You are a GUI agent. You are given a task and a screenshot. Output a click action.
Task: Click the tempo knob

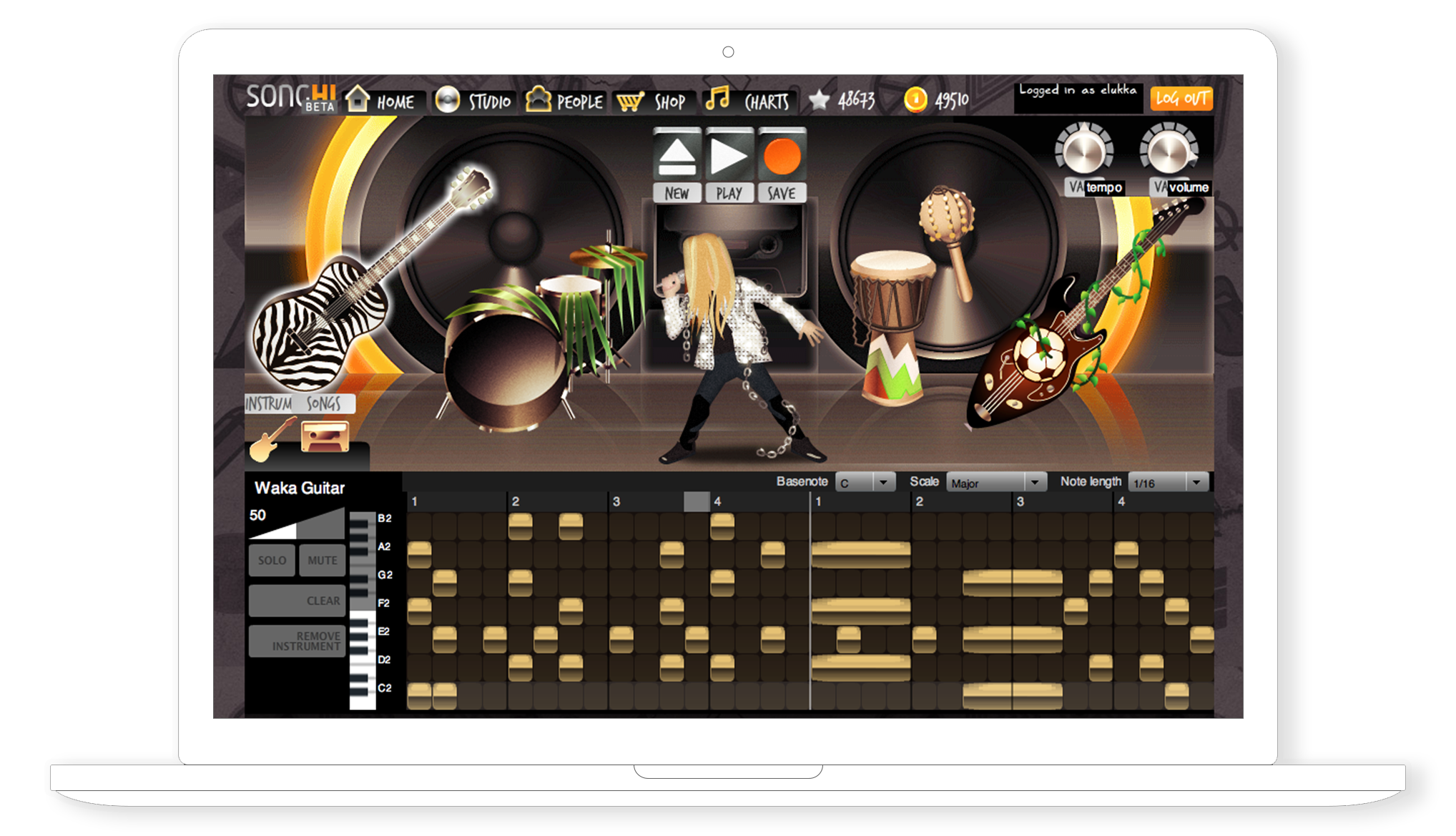click(x=1084, y=150)
